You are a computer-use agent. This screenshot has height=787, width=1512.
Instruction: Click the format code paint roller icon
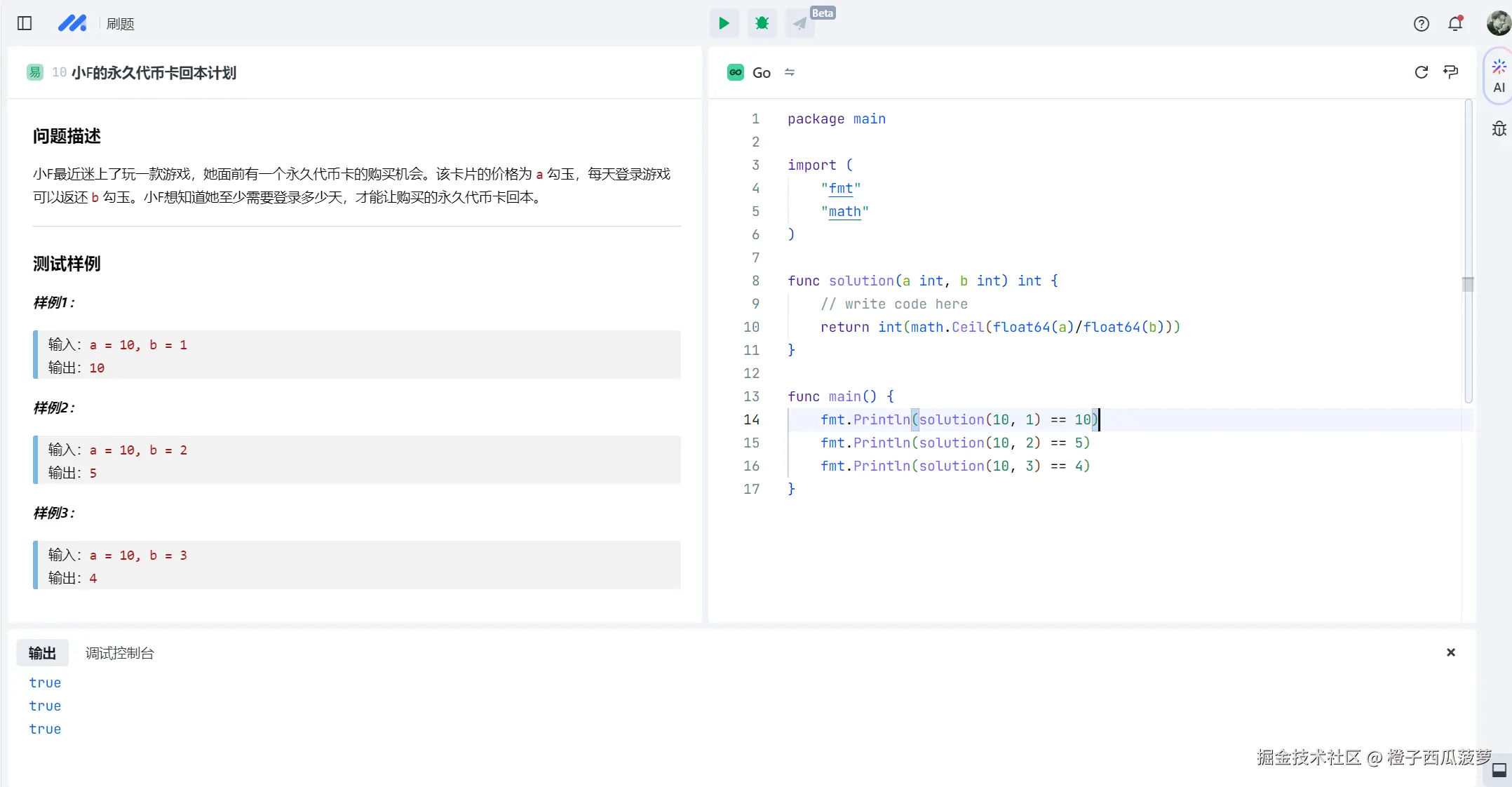point(1451,72)
